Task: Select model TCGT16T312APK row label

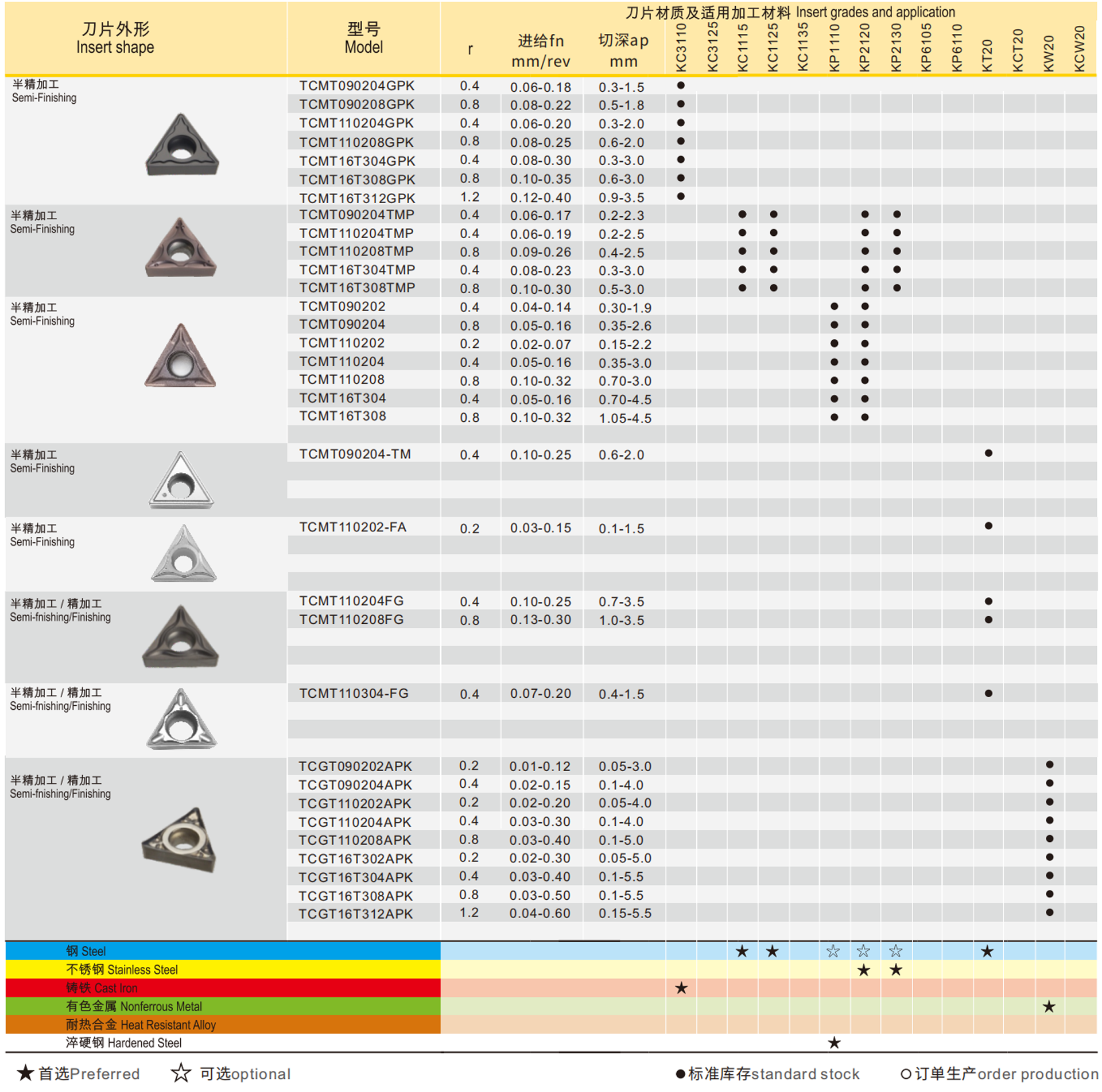Action: pyautogui.click(x=355, y=914)
